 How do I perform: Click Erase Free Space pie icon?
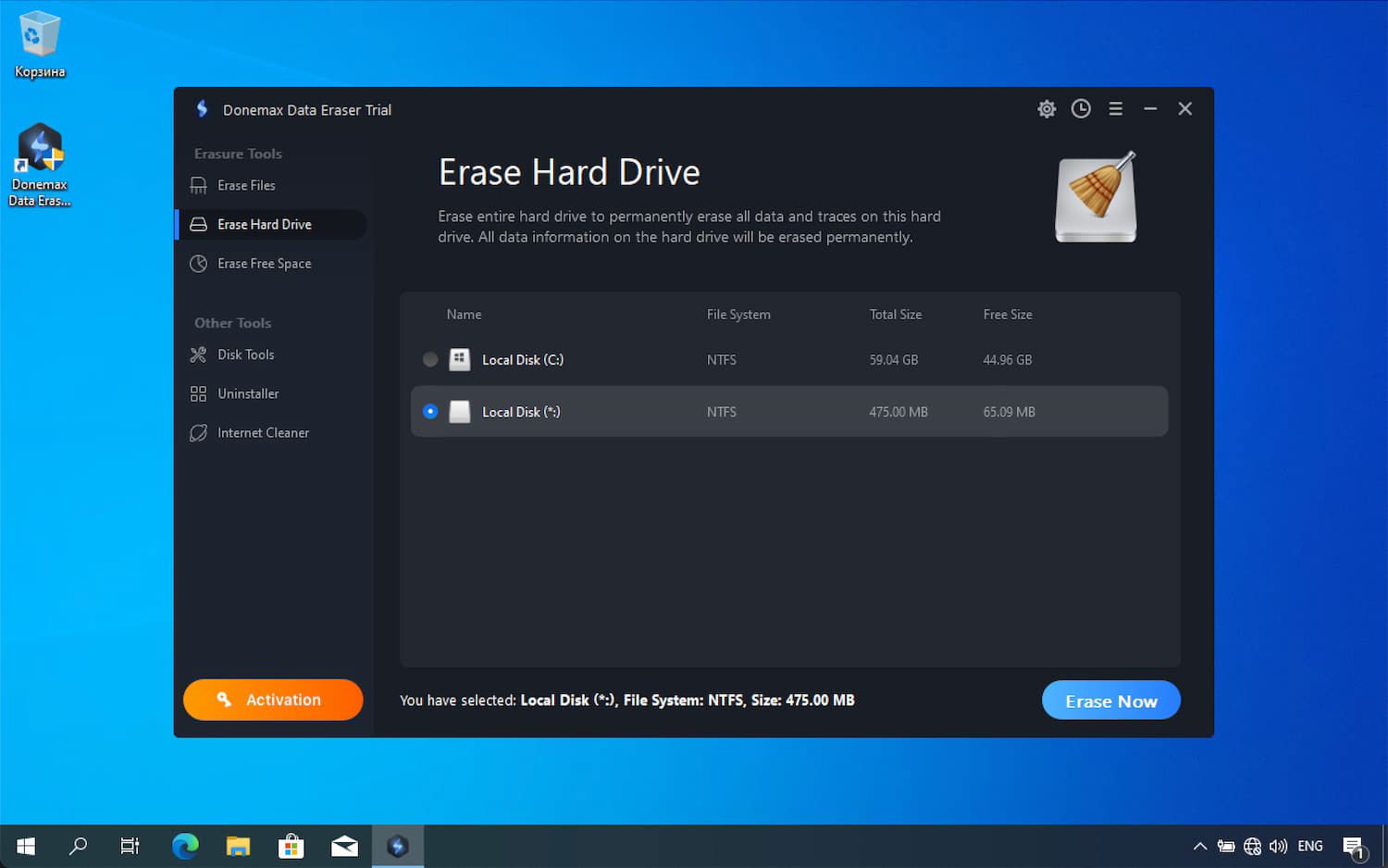(198, 264)
